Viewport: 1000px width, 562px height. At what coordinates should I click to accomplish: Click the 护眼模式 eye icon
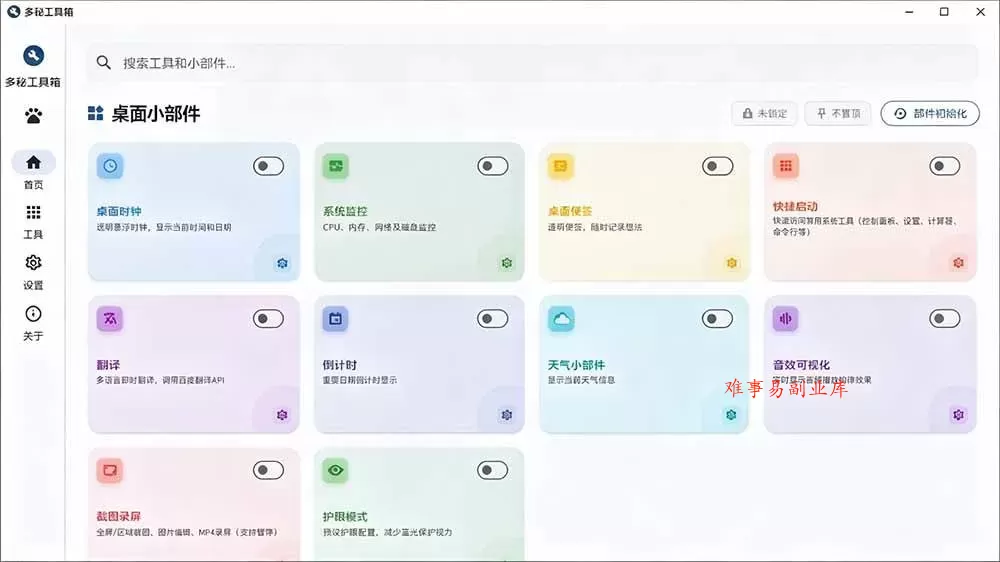[x=335, y=471]
